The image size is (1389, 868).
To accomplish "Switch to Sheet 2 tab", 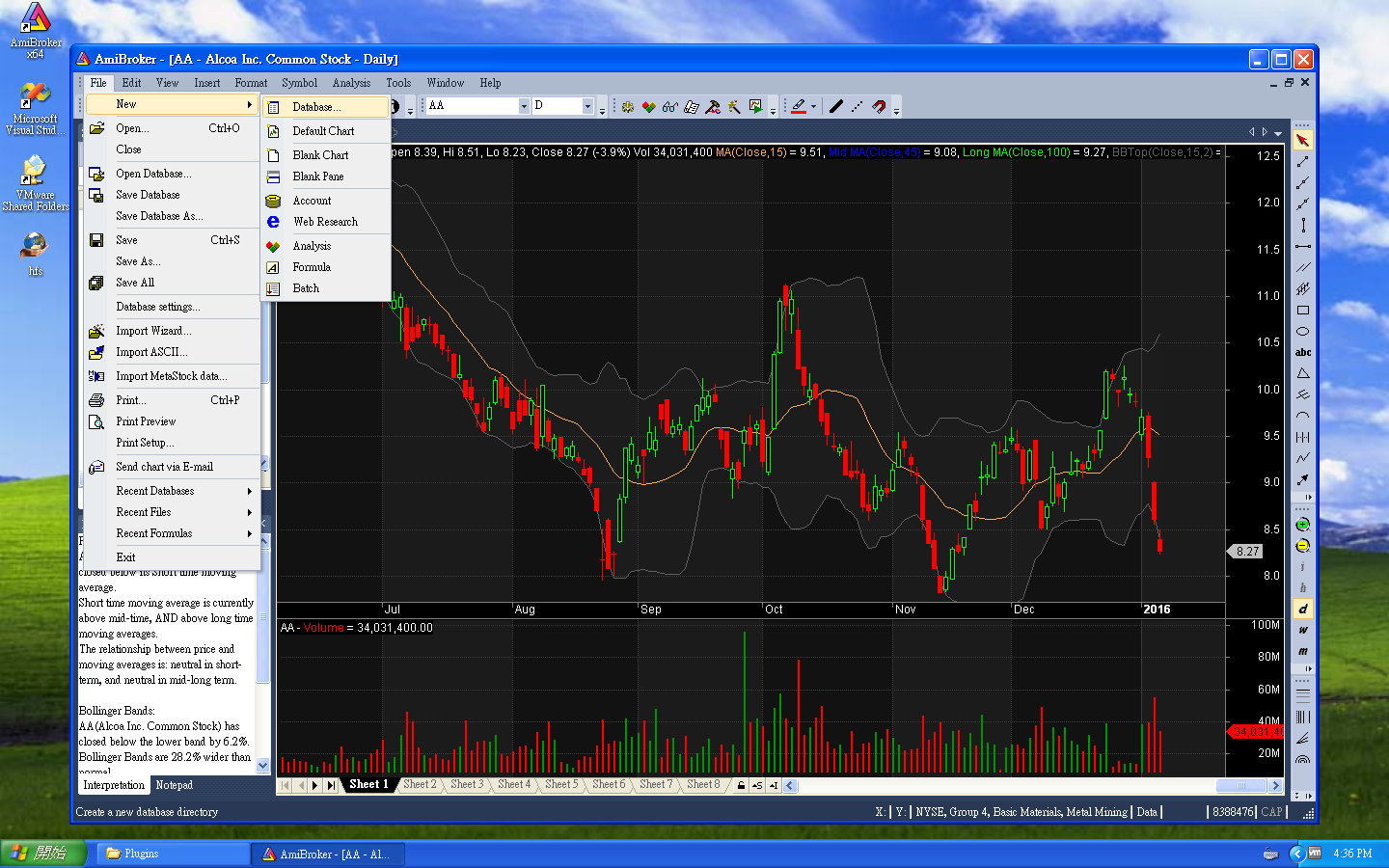I will (x=420, y=785).
